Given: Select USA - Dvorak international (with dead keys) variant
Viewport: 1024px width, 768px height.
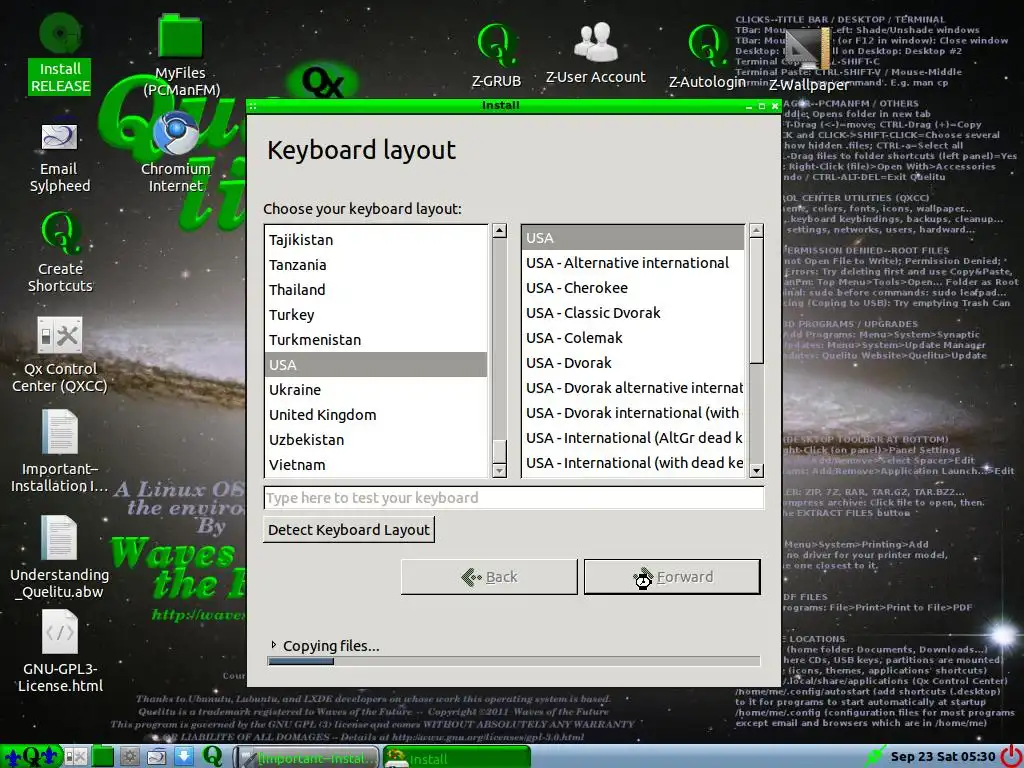Looking at the screenshot, I should point(633,413).
